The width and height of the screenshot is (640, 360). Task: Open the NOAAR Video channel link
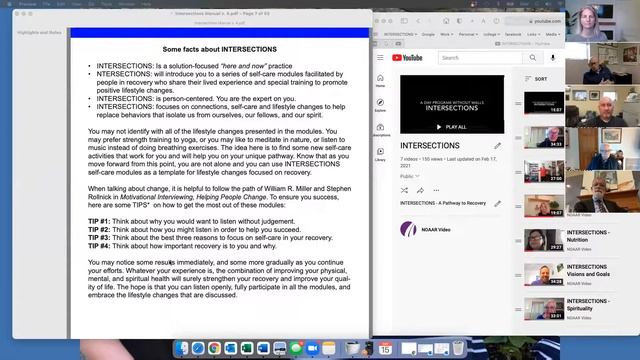click(x=436, y=230)
